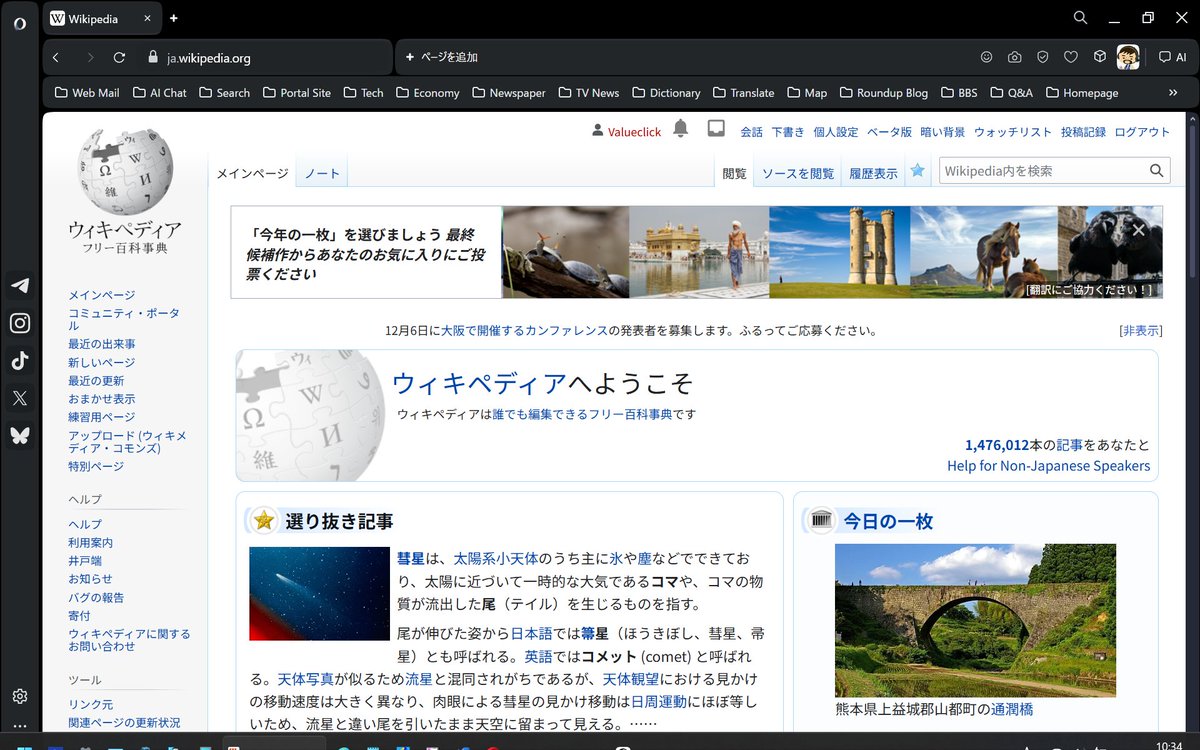Image resolution: width=1200 pixels, height=750 pixels.
Task: Select the ソースを閲覧 tab
Action: click(797, 173)
